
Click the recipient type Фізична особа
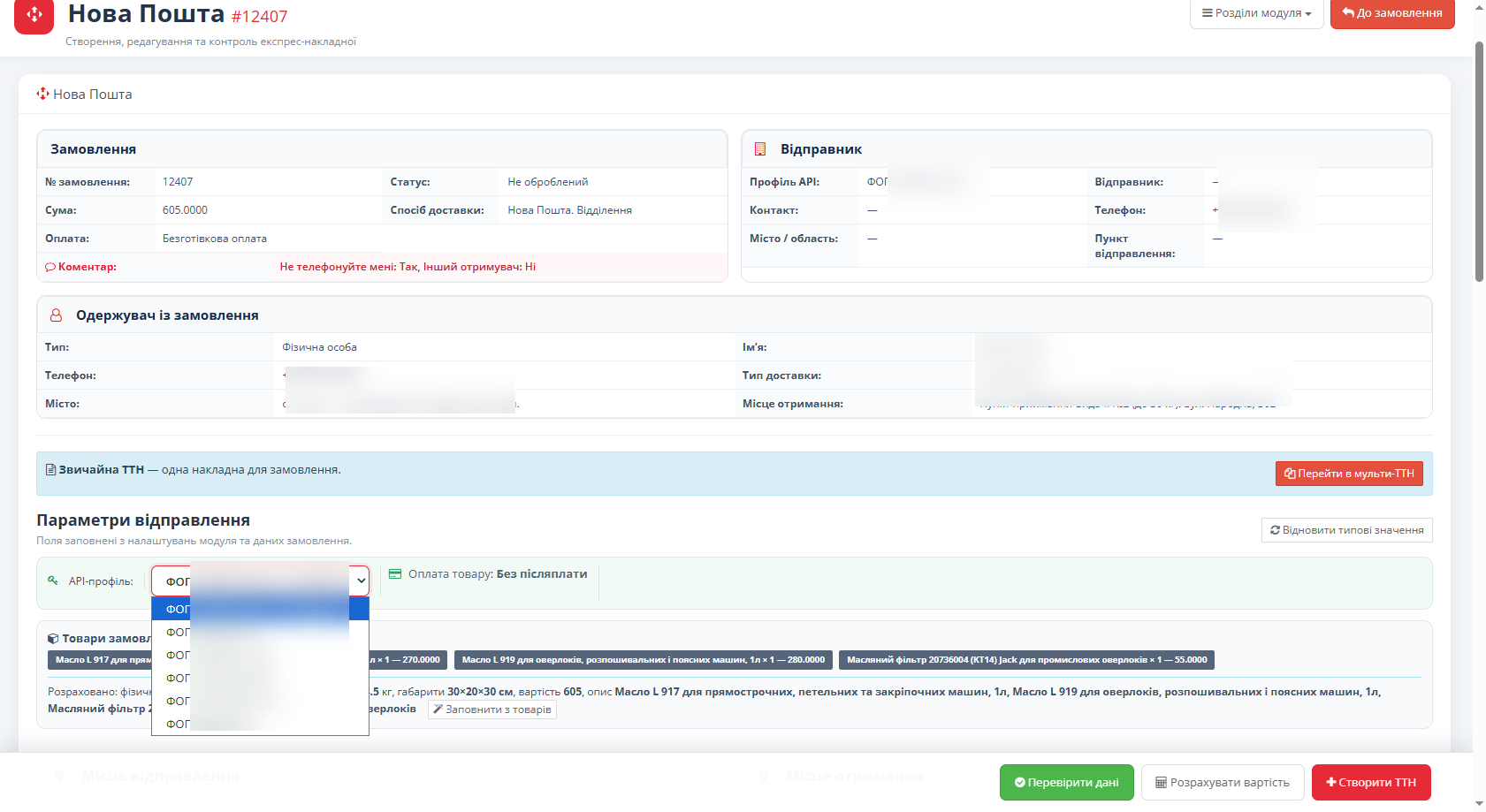coord(319,347)
